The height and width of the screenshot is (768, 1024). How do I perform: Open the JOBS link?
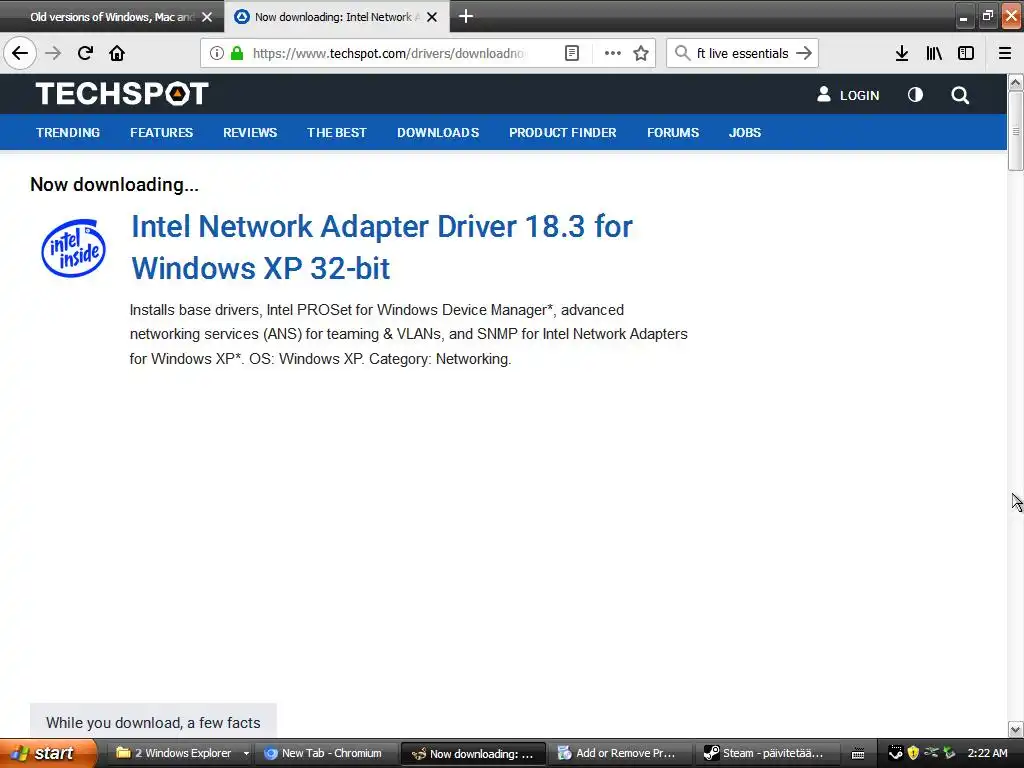point(744,133)
